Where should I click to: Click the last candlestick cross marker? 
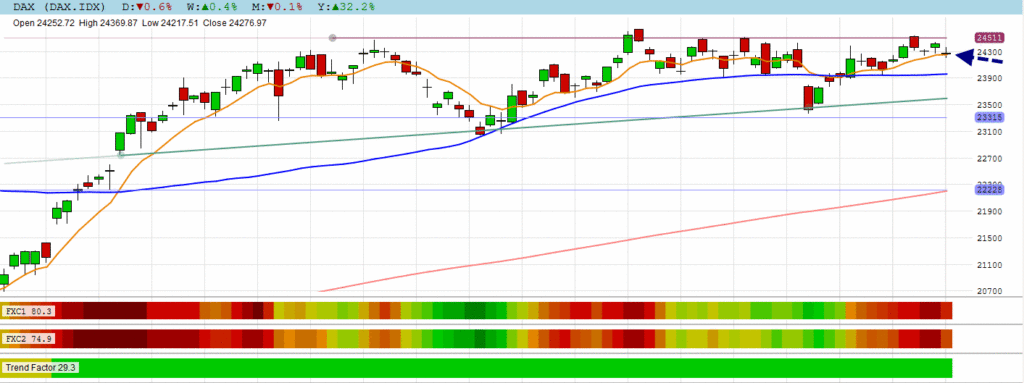click(x=946, y=54)
